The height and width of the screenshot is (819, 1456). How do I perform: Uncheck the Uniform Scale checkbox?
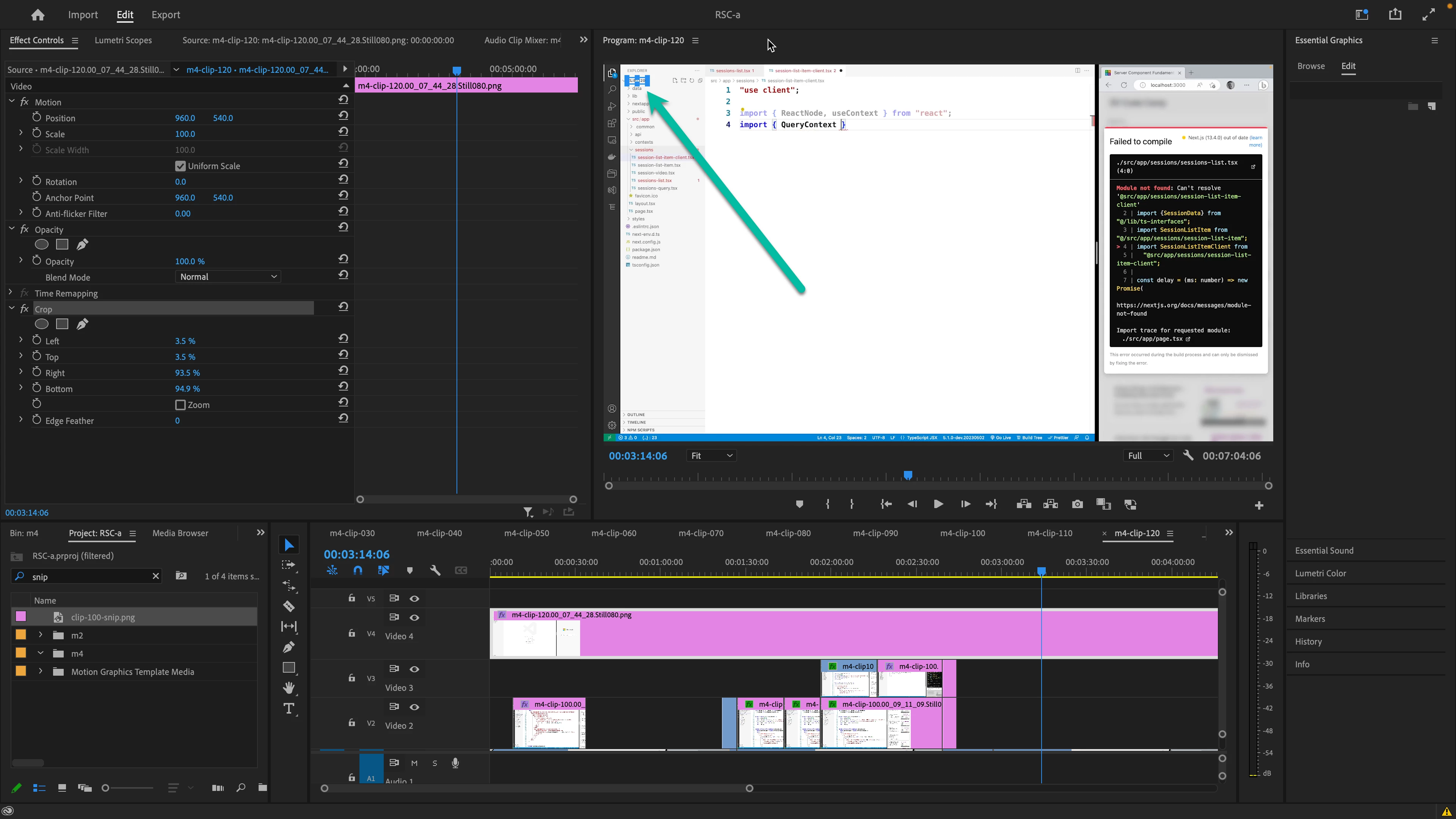(180, 166)
